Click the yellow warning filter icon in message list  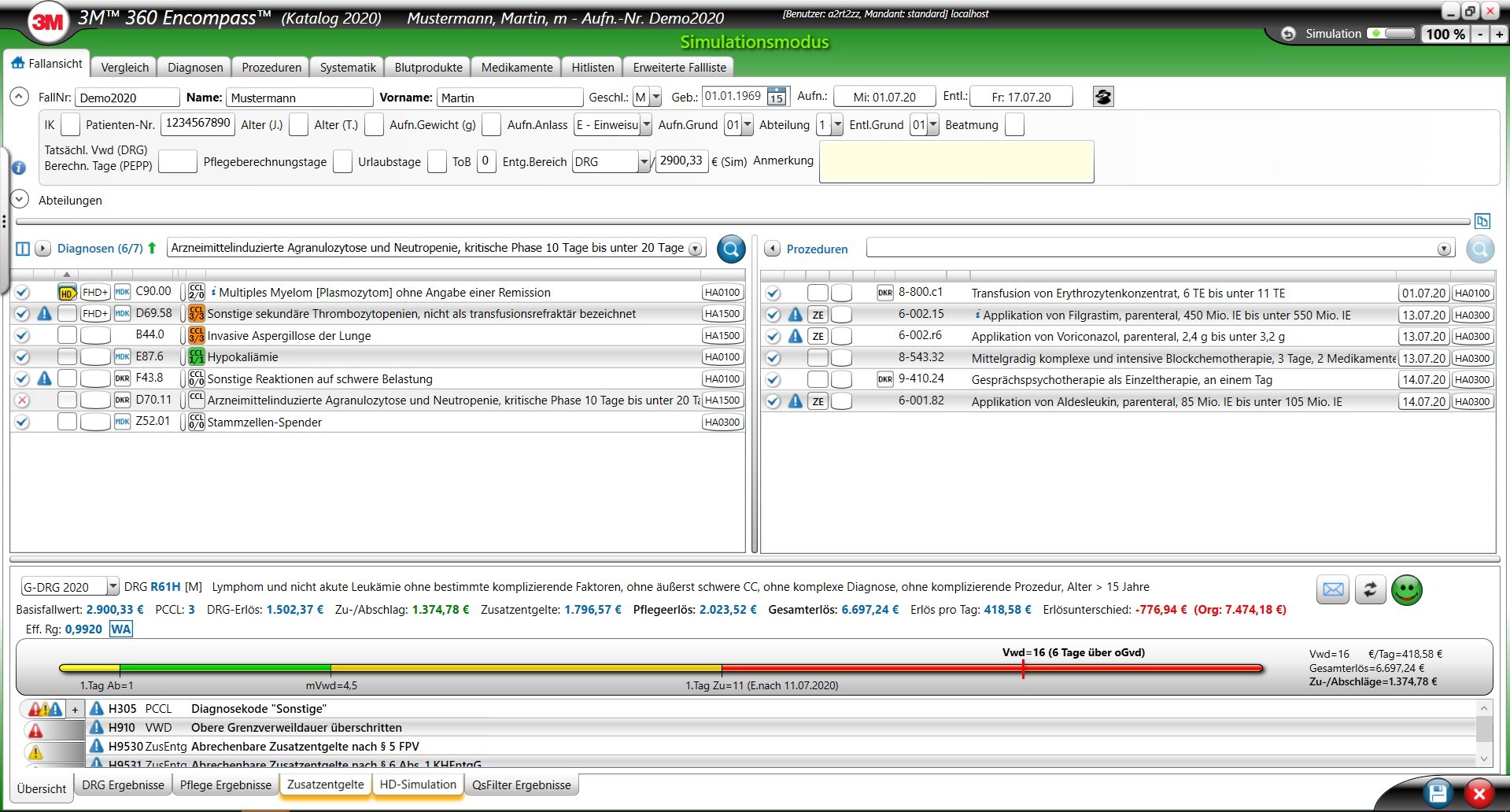pyautogui.click(x=35, y=753)
